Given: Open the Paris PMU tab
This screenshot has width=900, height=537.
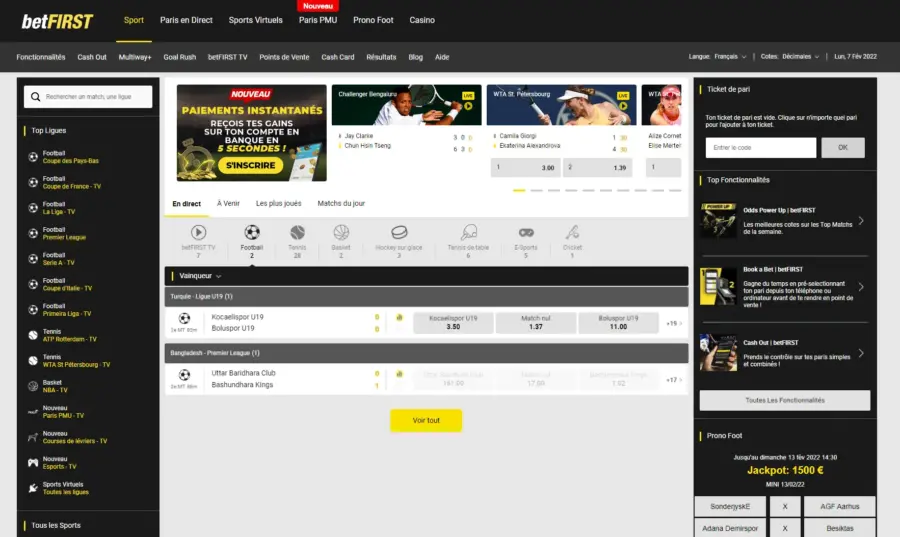Looking at the screenshot, I should tap(318, 20).
